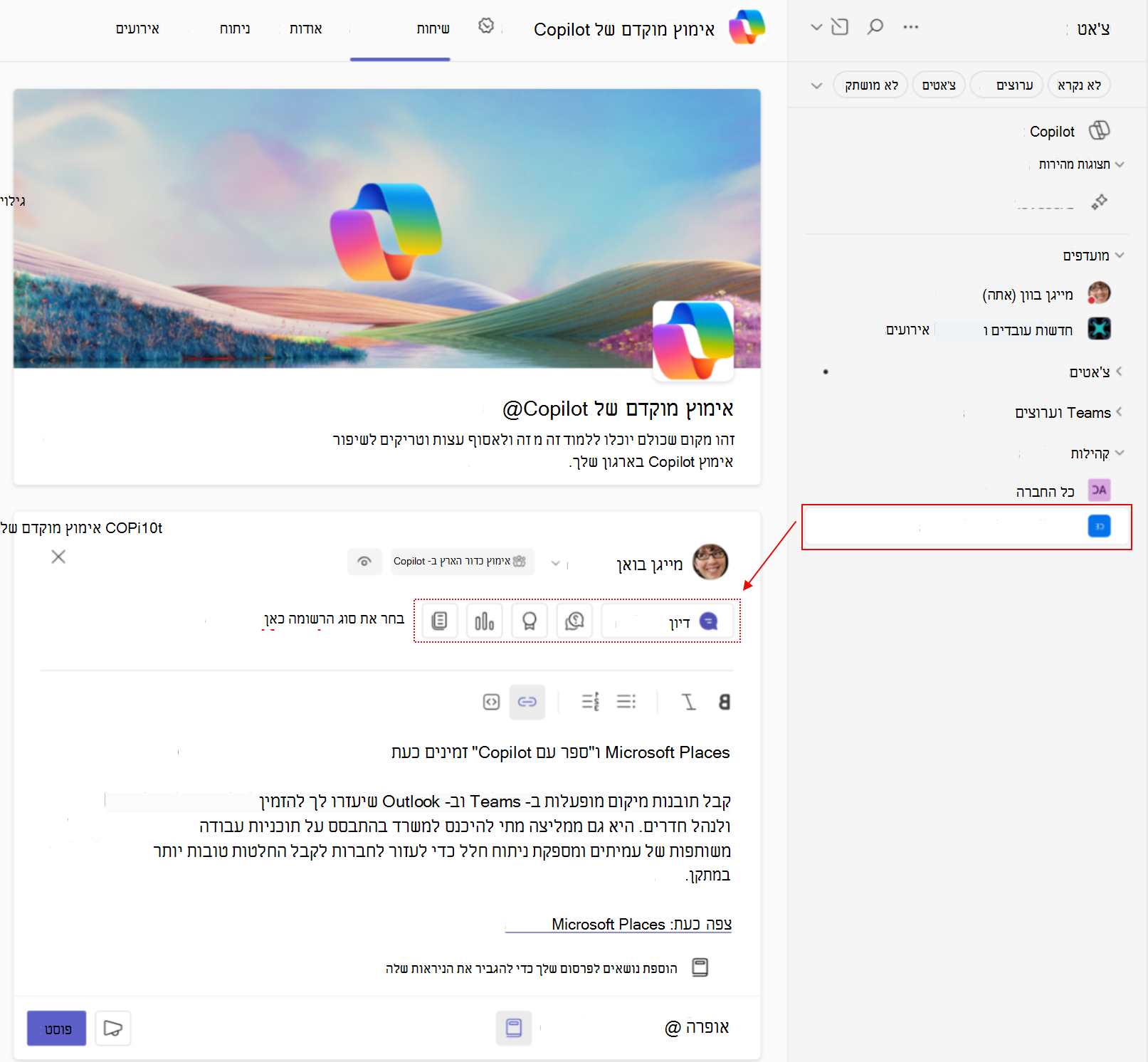Toggle the eye visibility icon in composer
The width and height of the screenshot is (1148, 1062).
(x=364, y=562)
